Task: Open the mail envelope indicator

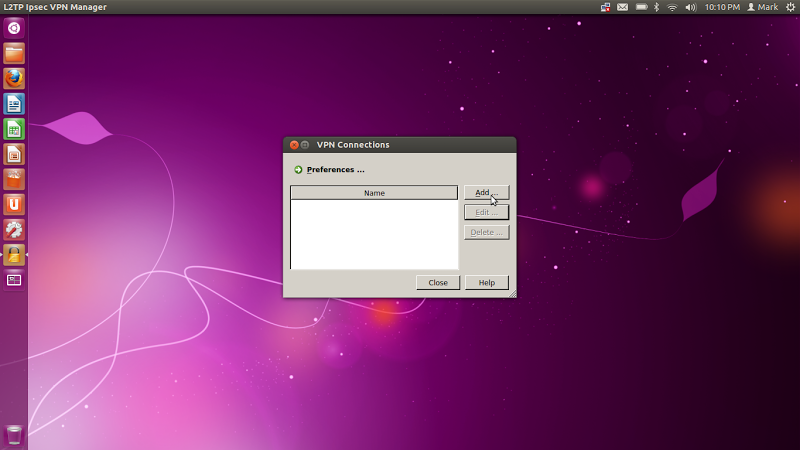Action: click(x=622, y=7)
